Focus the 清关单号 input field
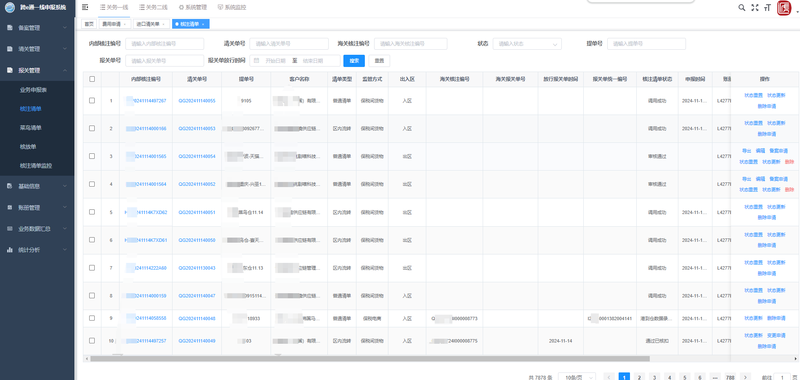This screenshot has width=800, height=380. (x=289, y=44)
